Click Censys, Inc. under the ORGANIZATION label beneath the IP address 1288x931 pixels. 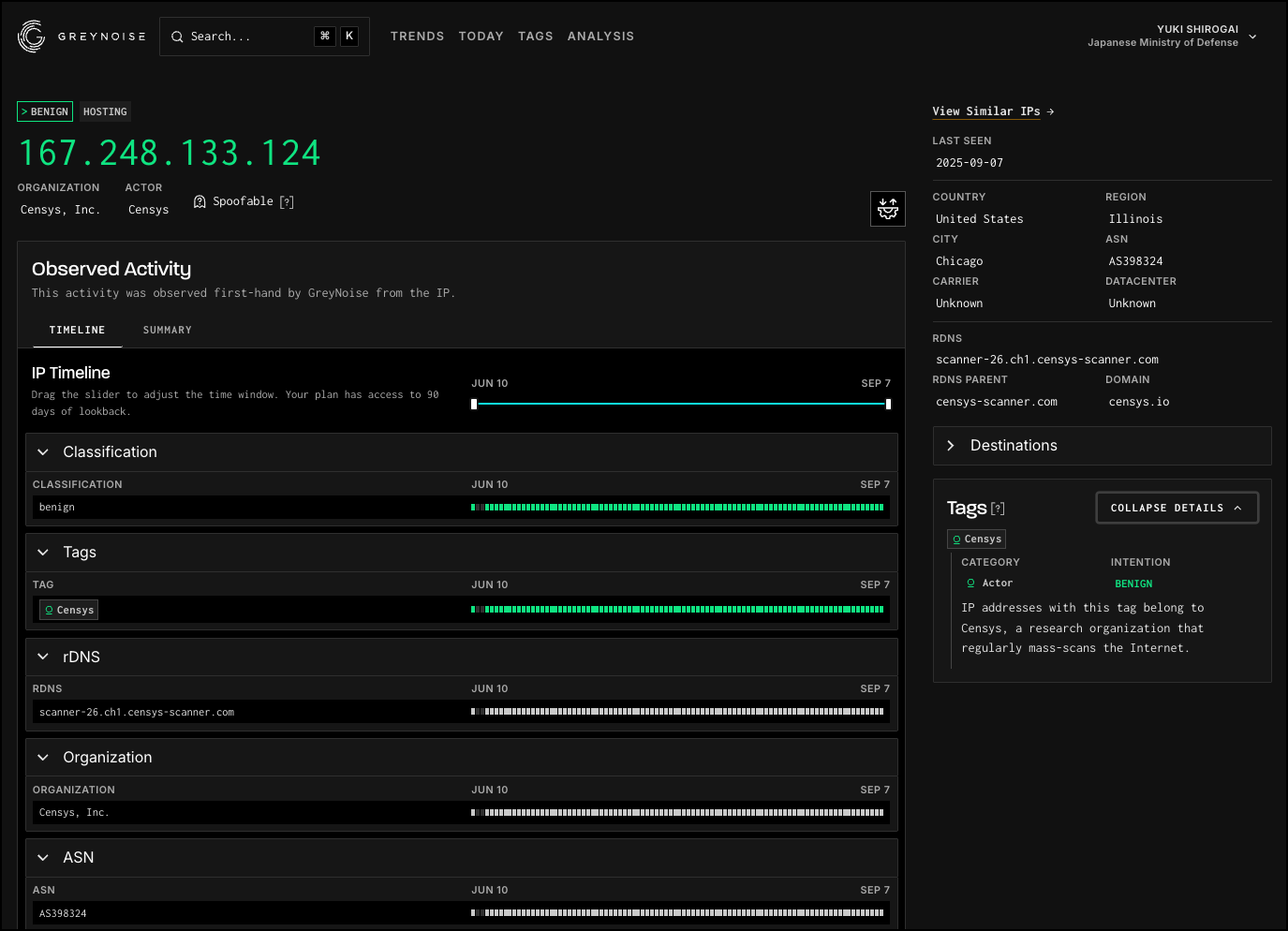tap(60, 210)
